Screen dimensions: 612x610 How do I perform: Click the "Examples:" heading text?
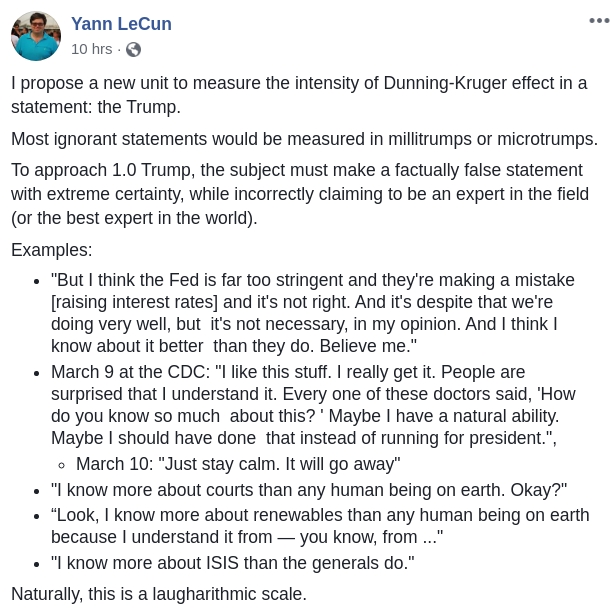(x=52, y=250)
